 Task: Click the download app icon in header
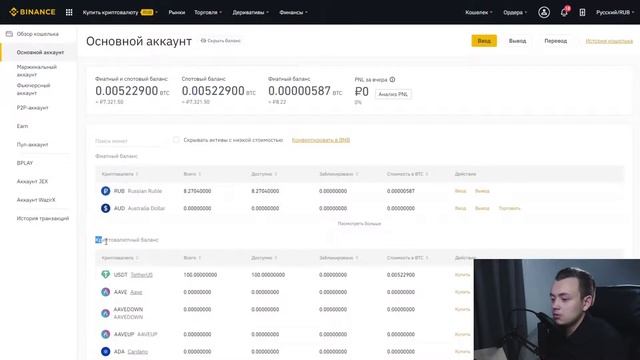pos(582,12)
